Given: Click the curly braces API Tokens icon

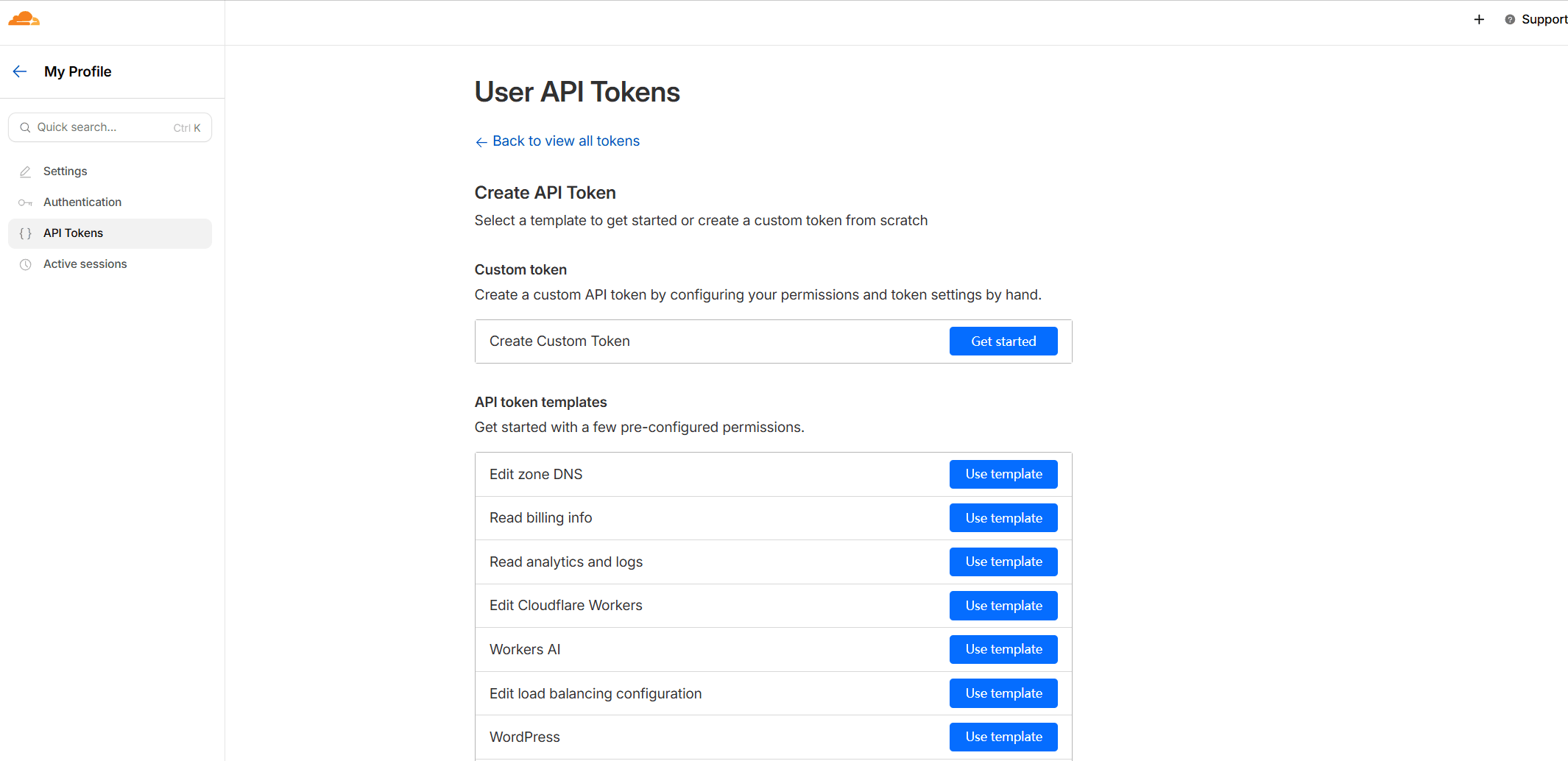Looking at the screenshot, I should coord(25,233).
